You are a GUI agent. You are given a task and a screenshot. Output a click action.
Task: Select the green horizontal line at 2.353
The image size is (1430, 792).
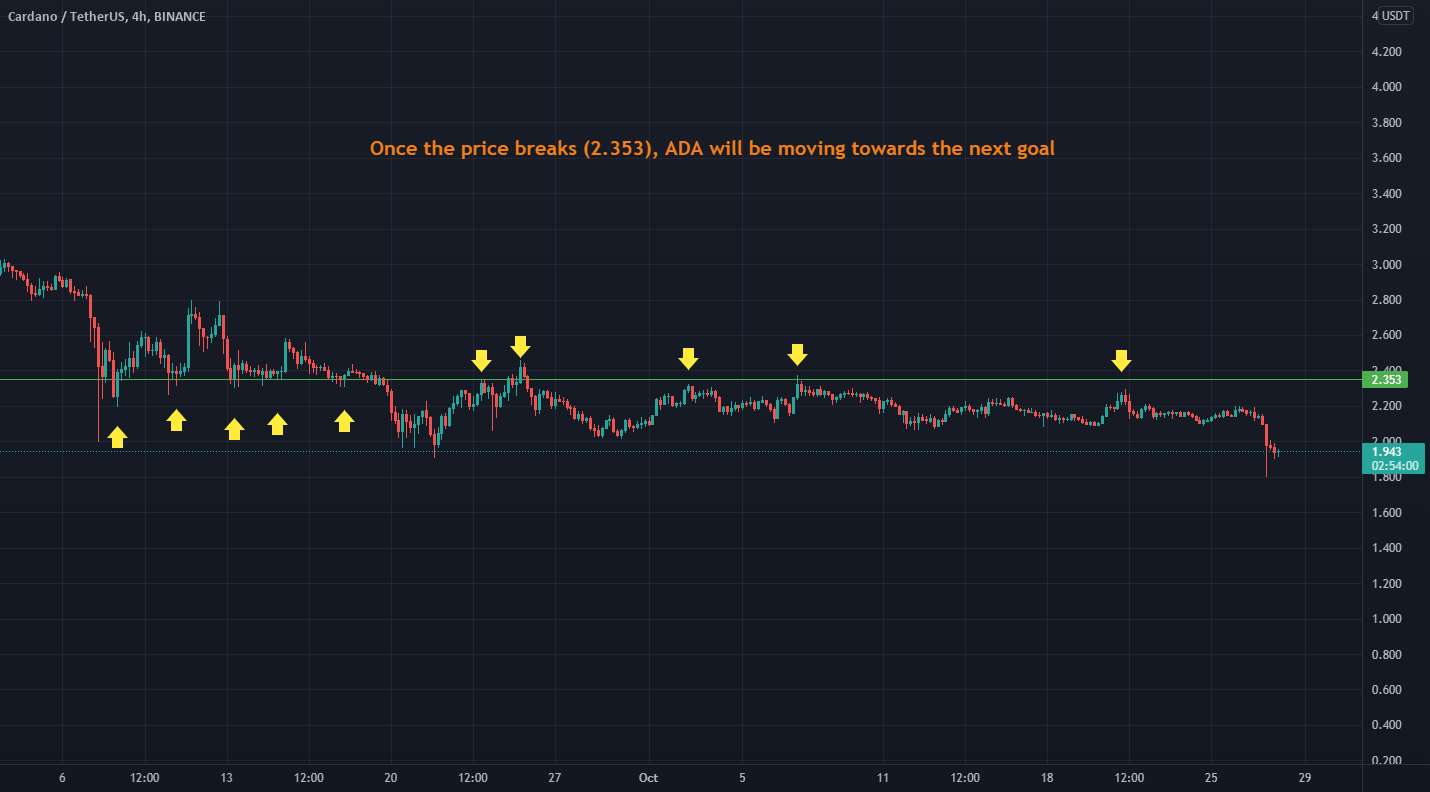pyautogui.click(x=680, y=379)
